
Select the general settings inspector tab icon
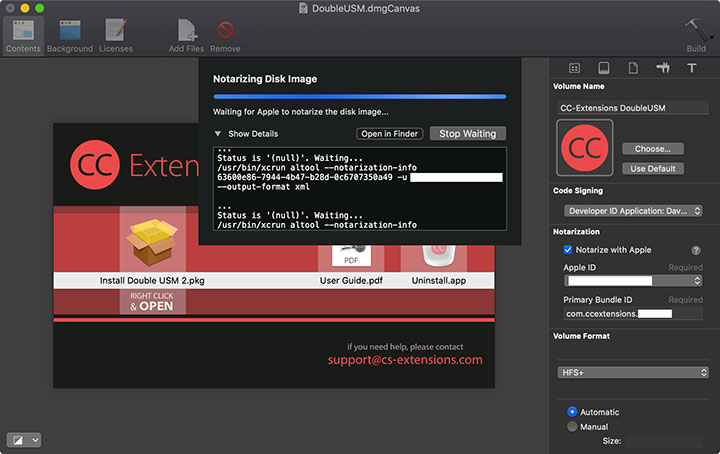(x=574, y=68)
